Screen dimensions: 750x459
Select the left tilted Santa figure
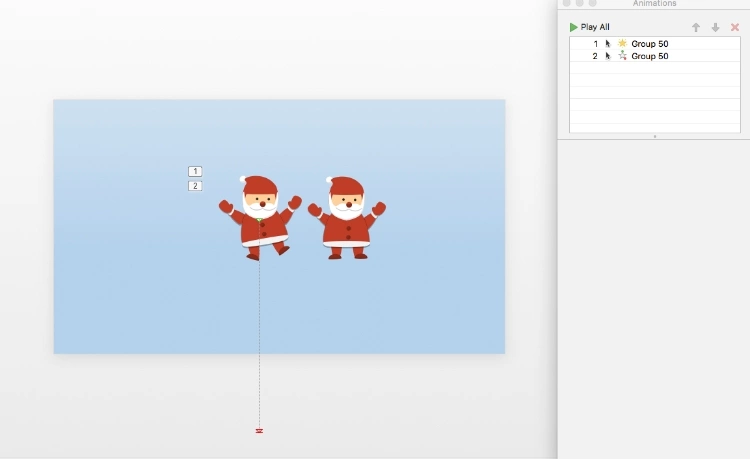point(260,217)
